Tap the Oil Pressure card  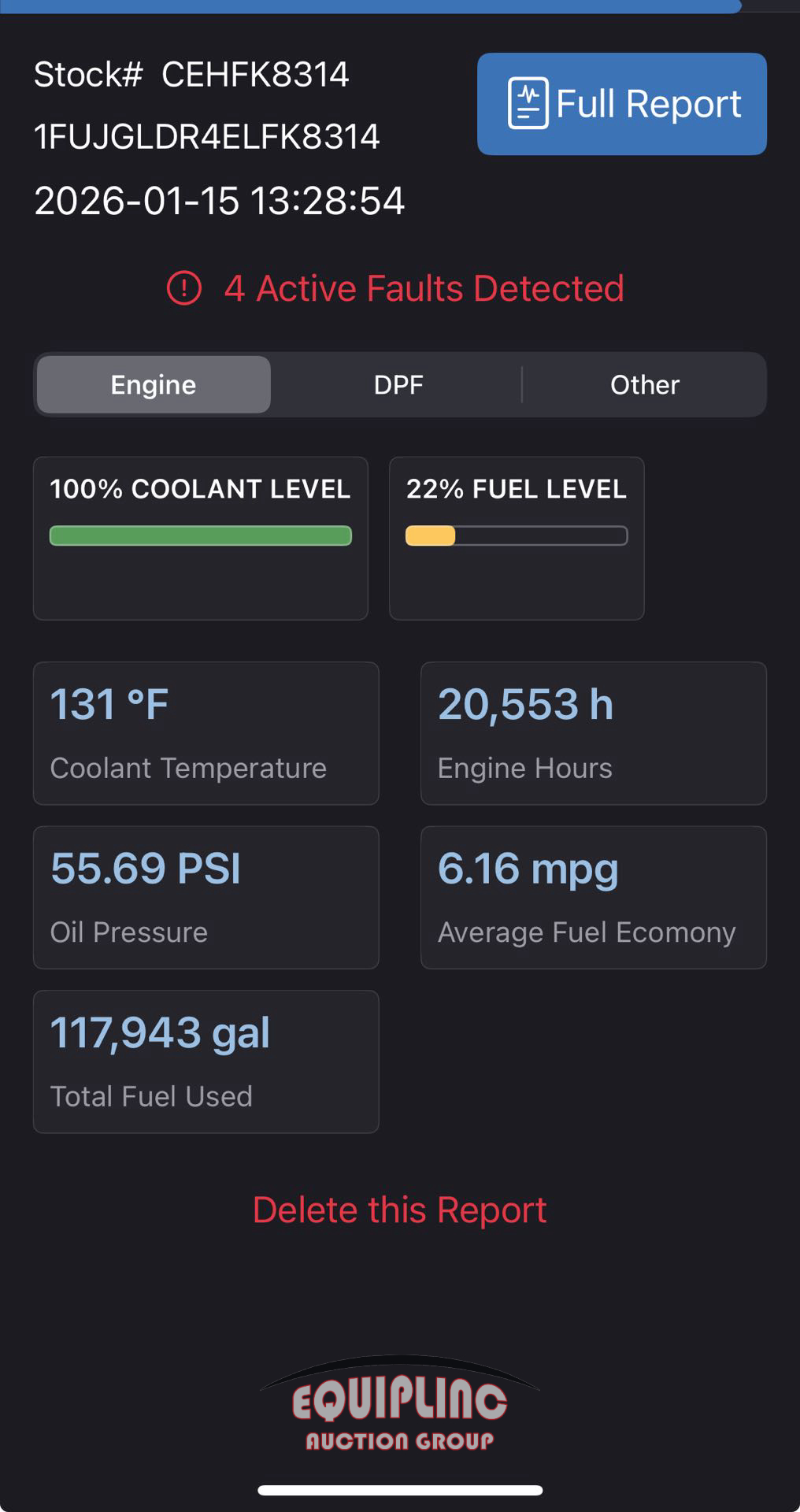coord(206,897)
